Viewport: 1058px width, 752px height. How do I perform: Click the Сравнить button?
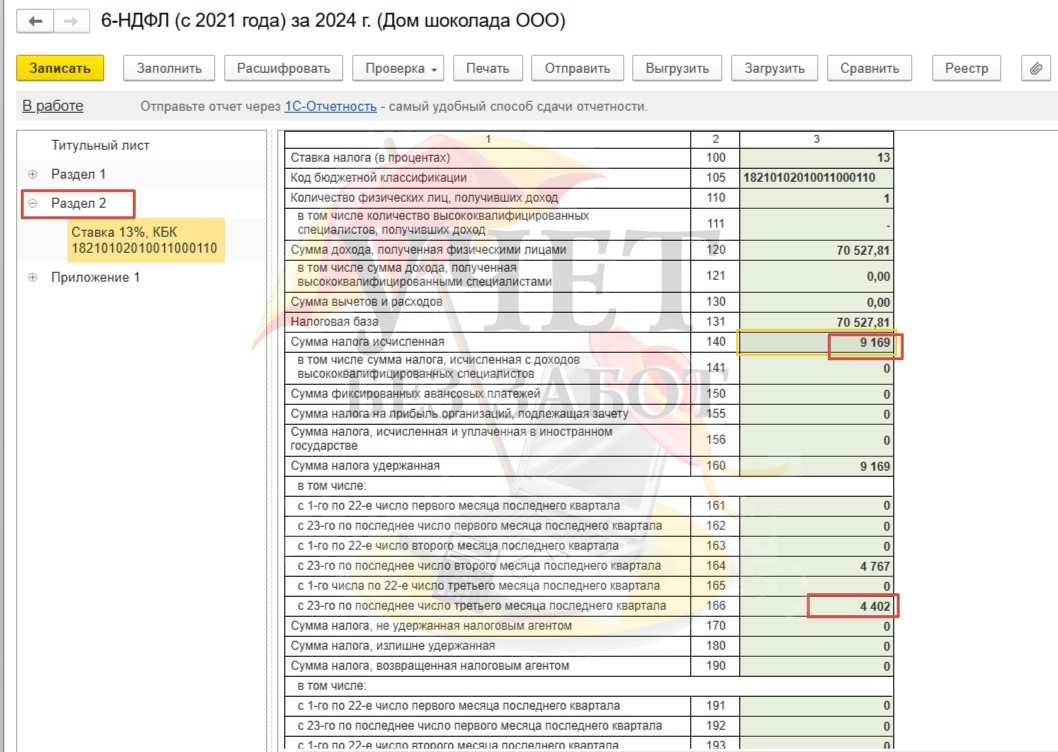(x=870, y=68)
